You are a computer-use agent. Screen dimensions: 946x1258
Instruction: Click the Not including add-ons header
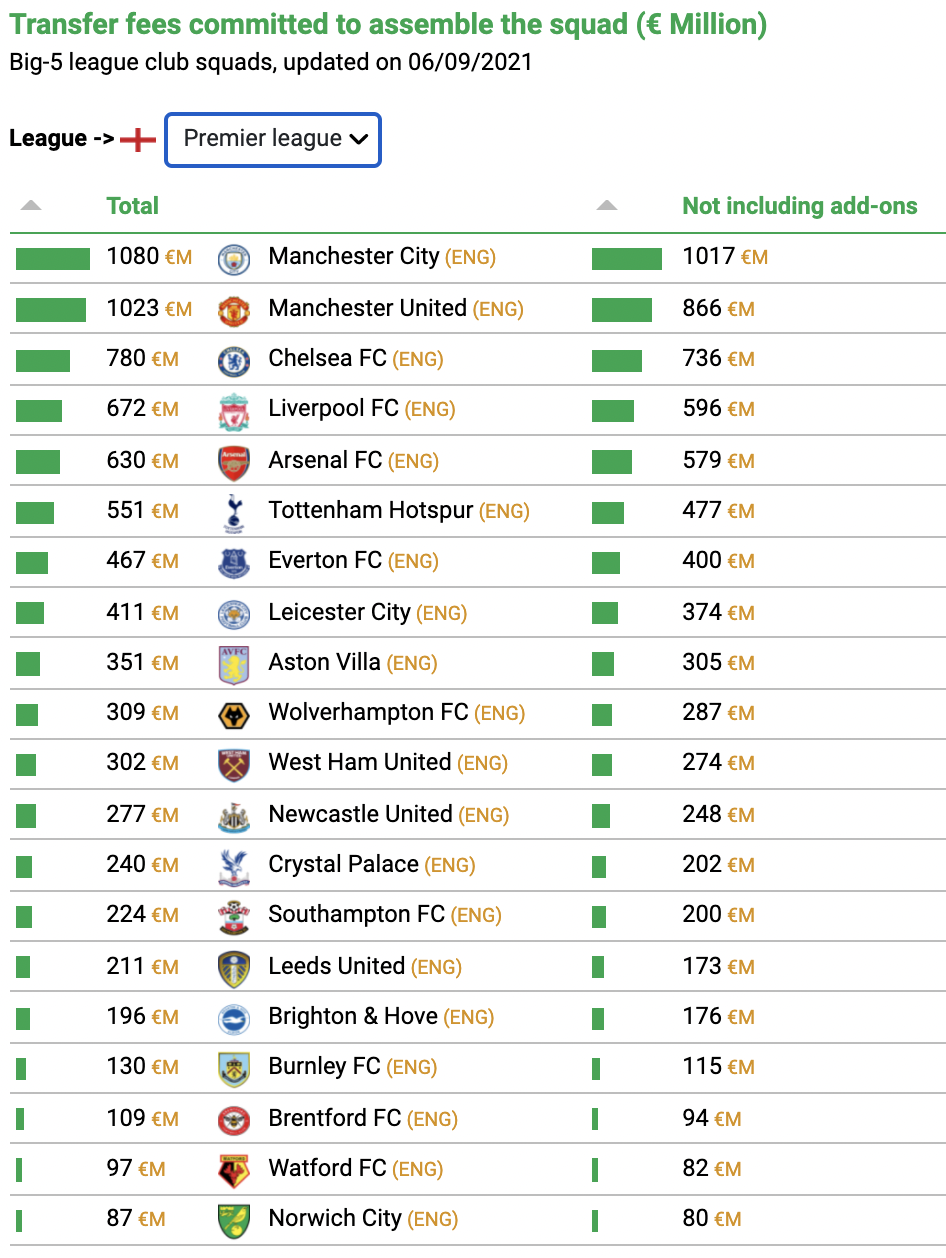(800, 206)
